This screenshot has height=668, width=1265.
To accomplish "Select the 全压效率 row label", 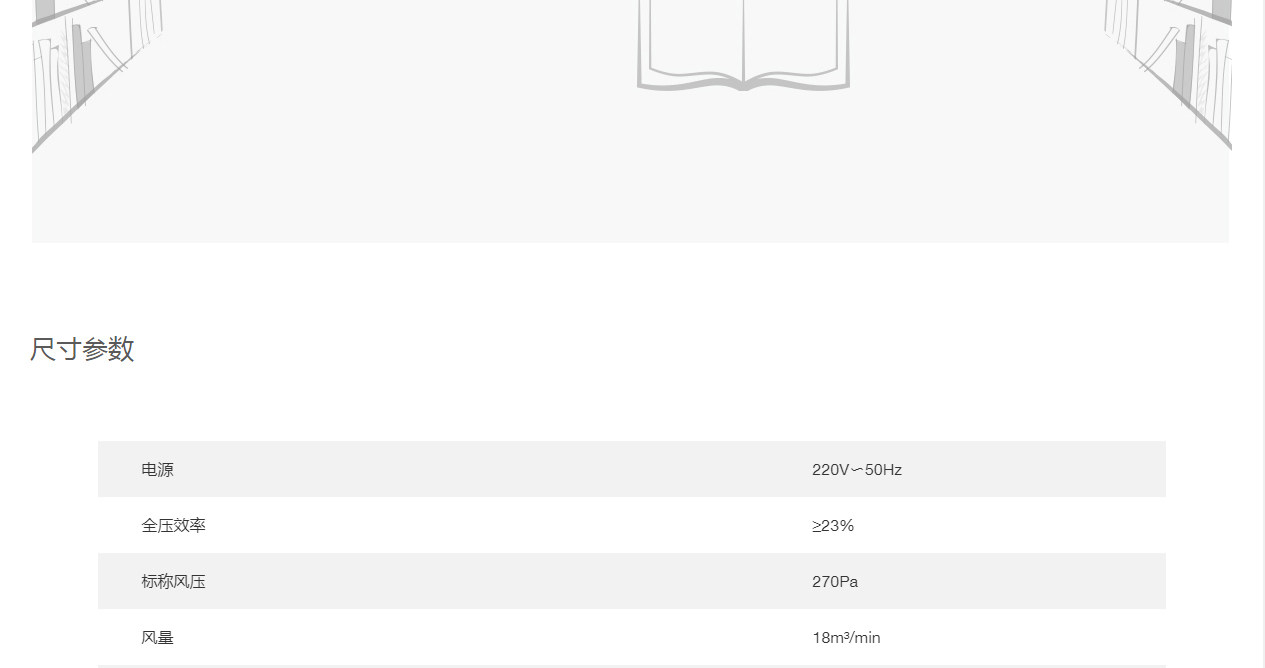I will click(x=173, y=526).
